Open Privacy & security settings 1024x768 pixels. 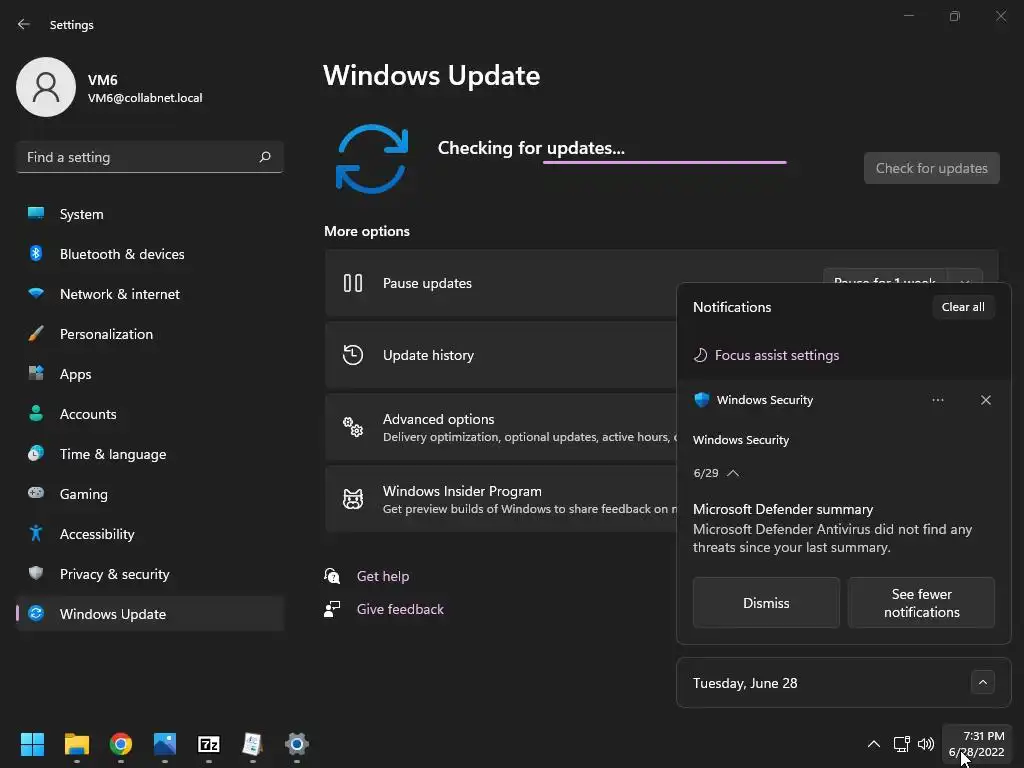click(x=150, y=574)
